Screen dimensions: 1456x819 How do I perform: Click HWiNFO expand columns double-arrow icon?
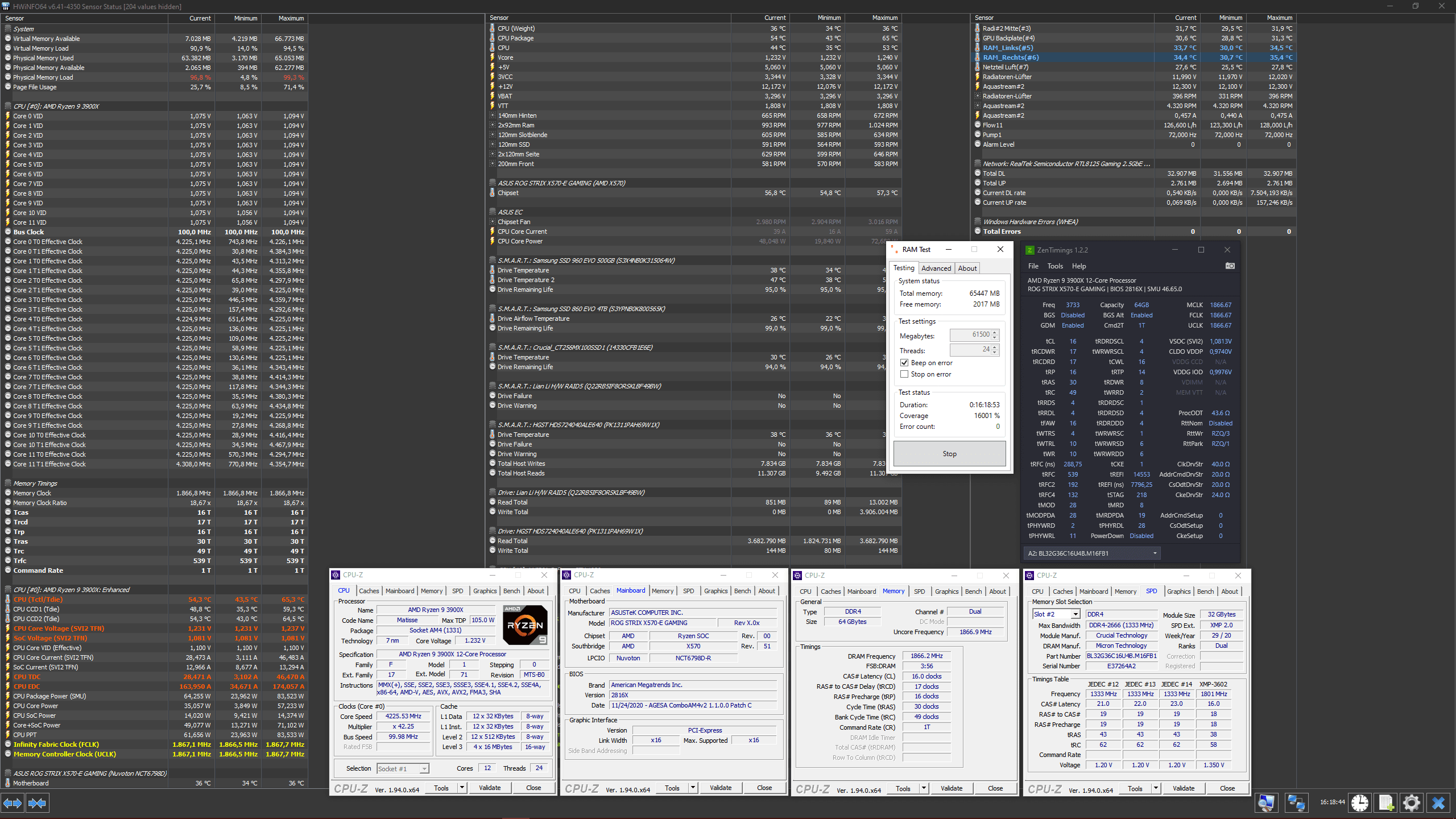click(13, 803)
